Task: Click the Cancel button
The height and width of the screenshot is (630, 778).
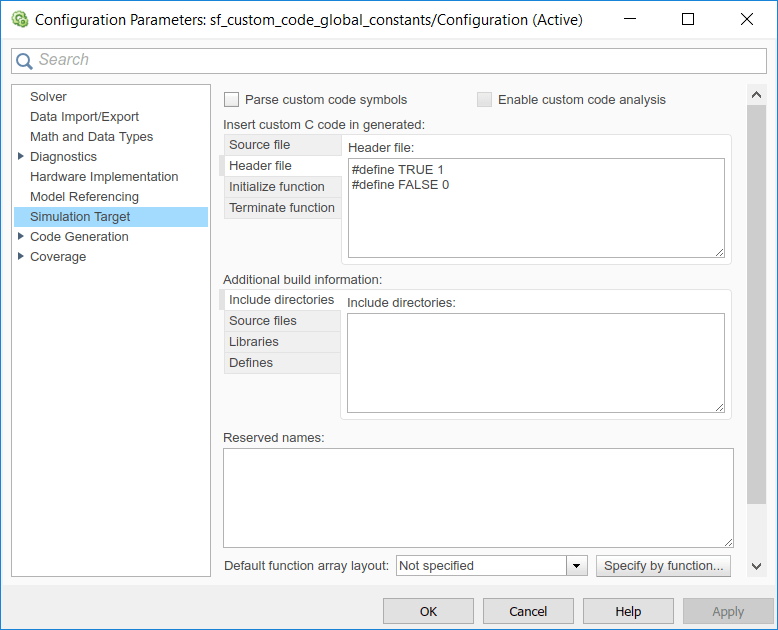Action: 528,611
